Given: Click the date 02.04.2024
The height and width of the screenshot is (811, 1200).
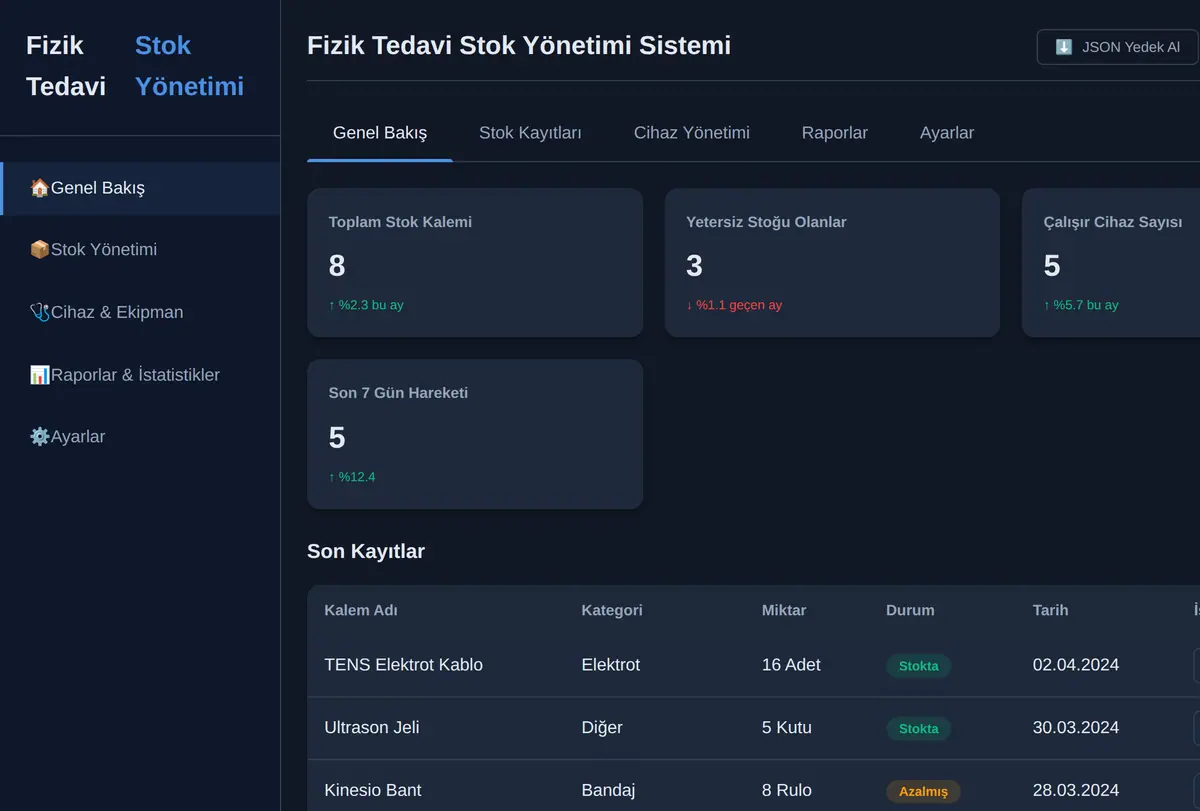Looking at the screenshot, I should tap(1076, 665).
